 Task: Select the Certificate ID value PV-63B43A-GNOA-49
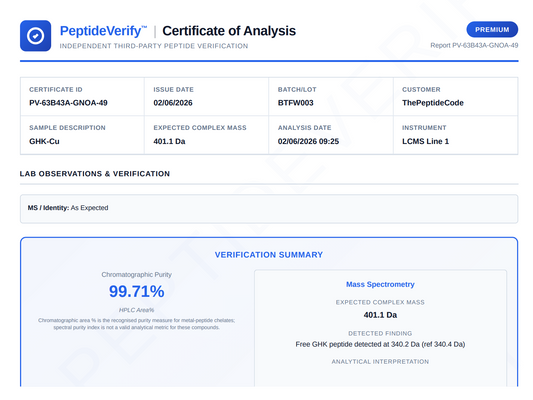(68, 103)
